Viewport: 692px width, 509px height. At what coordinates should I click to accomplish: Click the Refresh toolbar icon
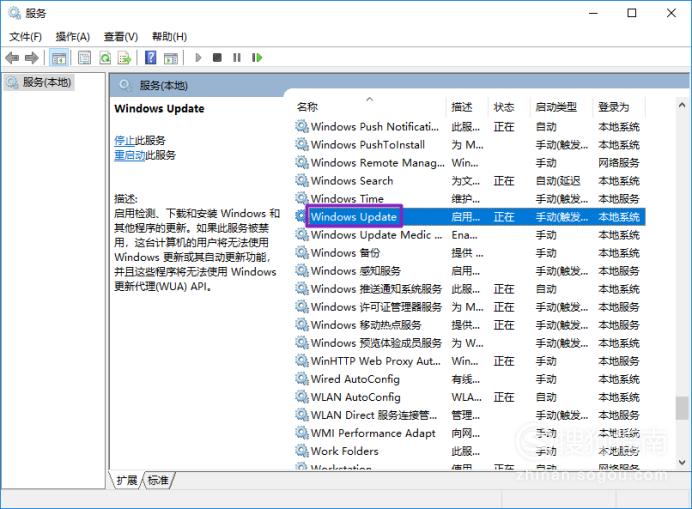tap(105, 58)
